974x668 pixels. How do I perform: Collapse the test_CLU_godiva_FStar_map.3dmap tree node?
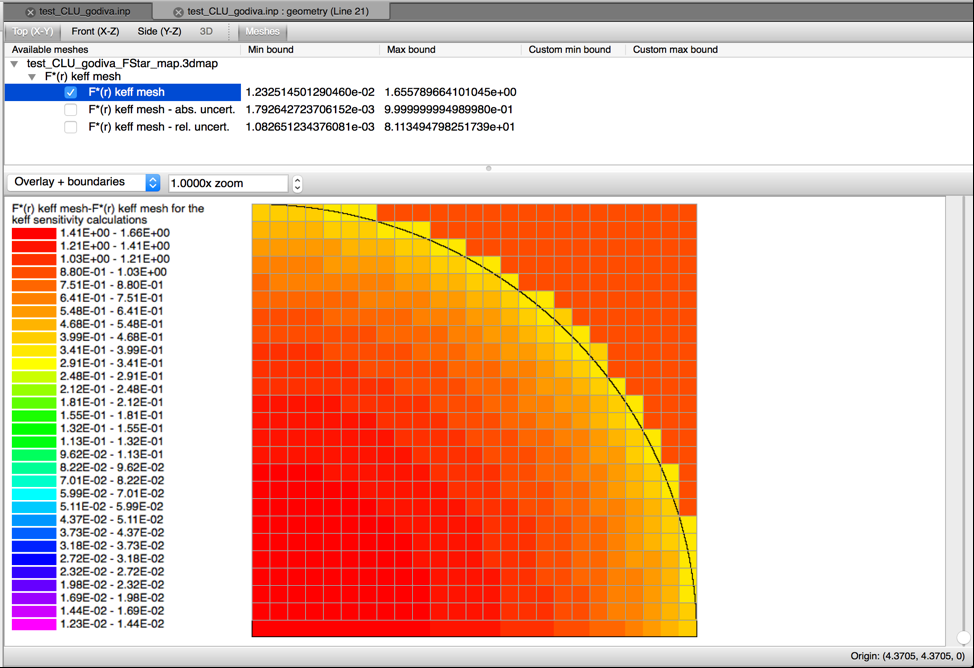pyautogui.click(x=14, y=63)
